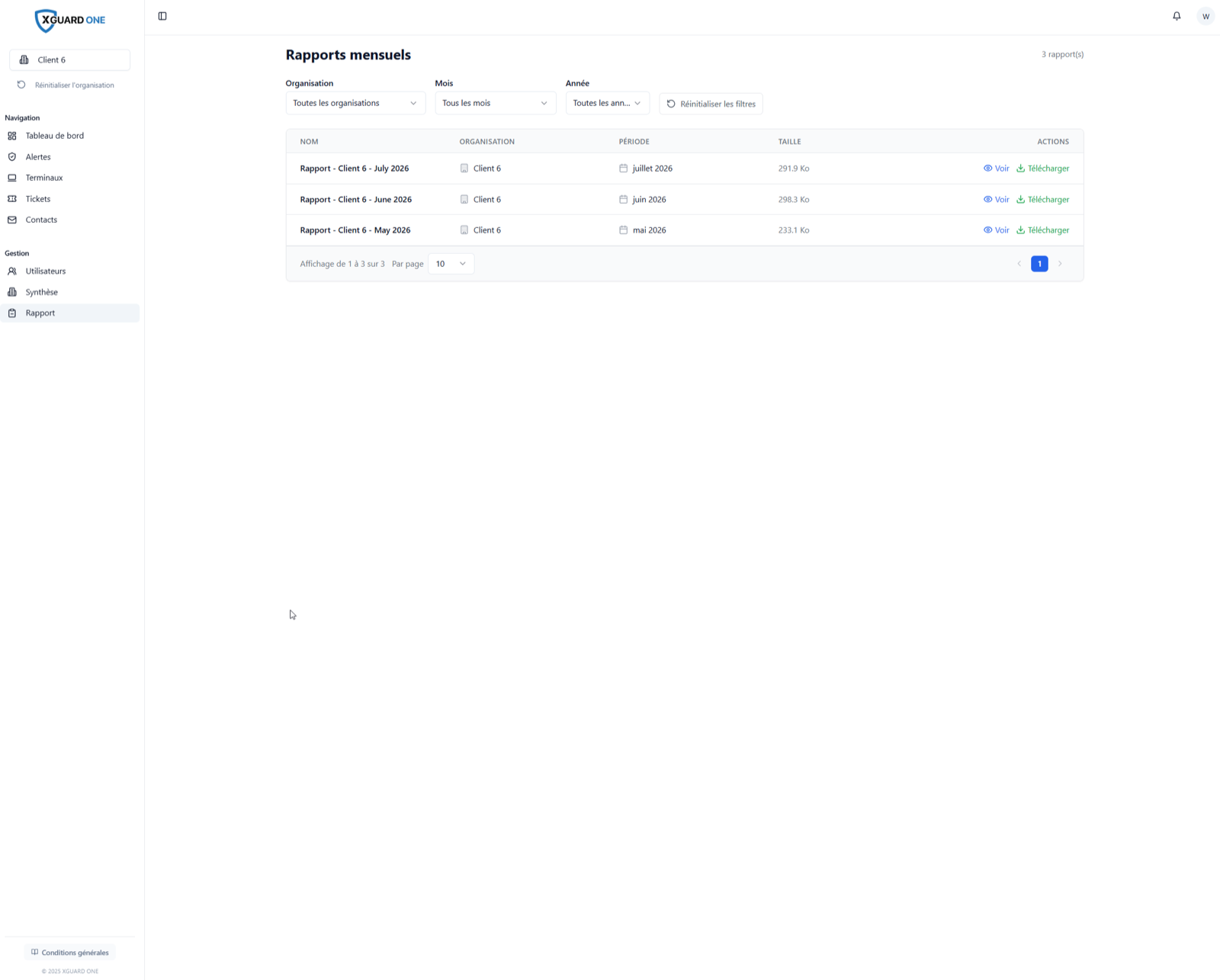Expand the Tous les mois dropdown
The height and width of the screenshot is (980, 1220).
click(x=496, y=103)
